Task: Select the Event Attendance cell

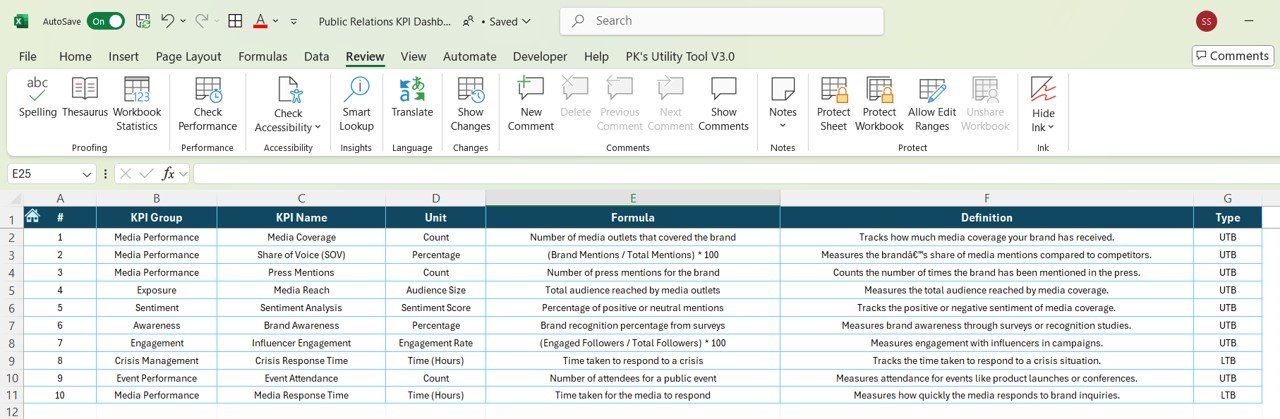Action: pos(301,379)
